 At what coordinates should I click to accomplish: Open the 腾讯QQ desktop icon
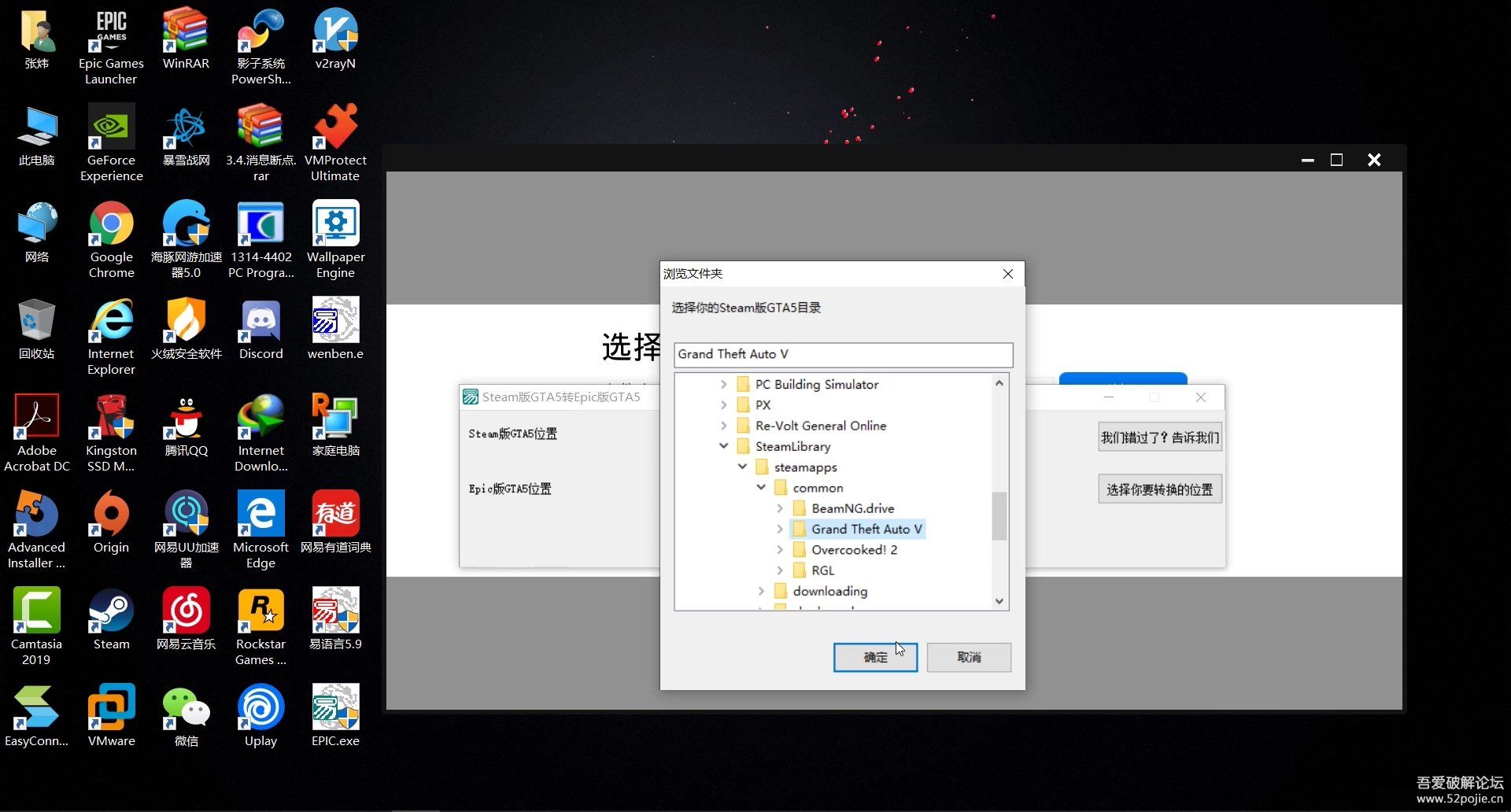pyautogui.click(x=186, y=426)
